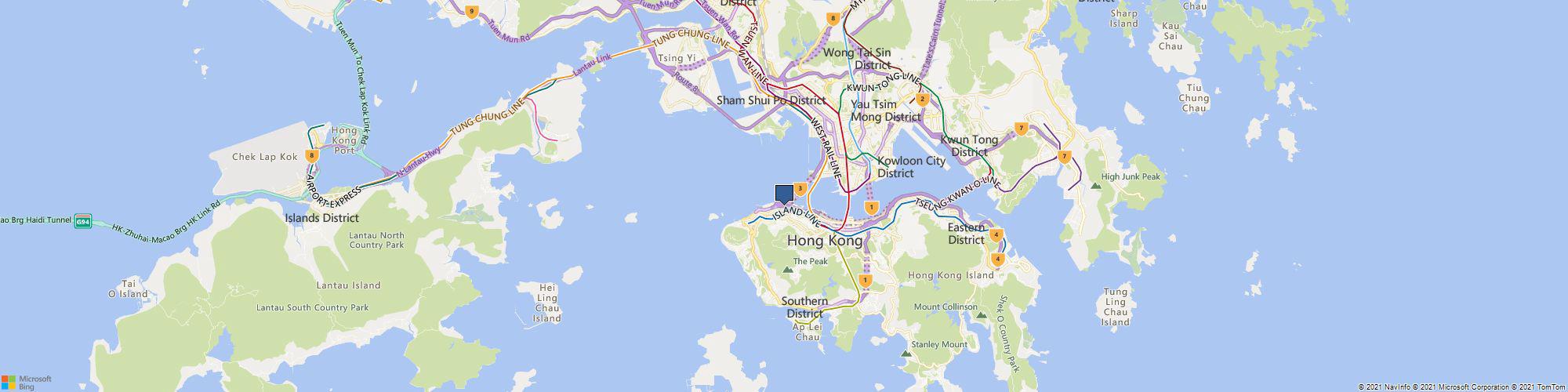Select the Tung Lung Chau Island label
The height and width of the screenshot is (392, 1568).
click(x=1115, y=307)
